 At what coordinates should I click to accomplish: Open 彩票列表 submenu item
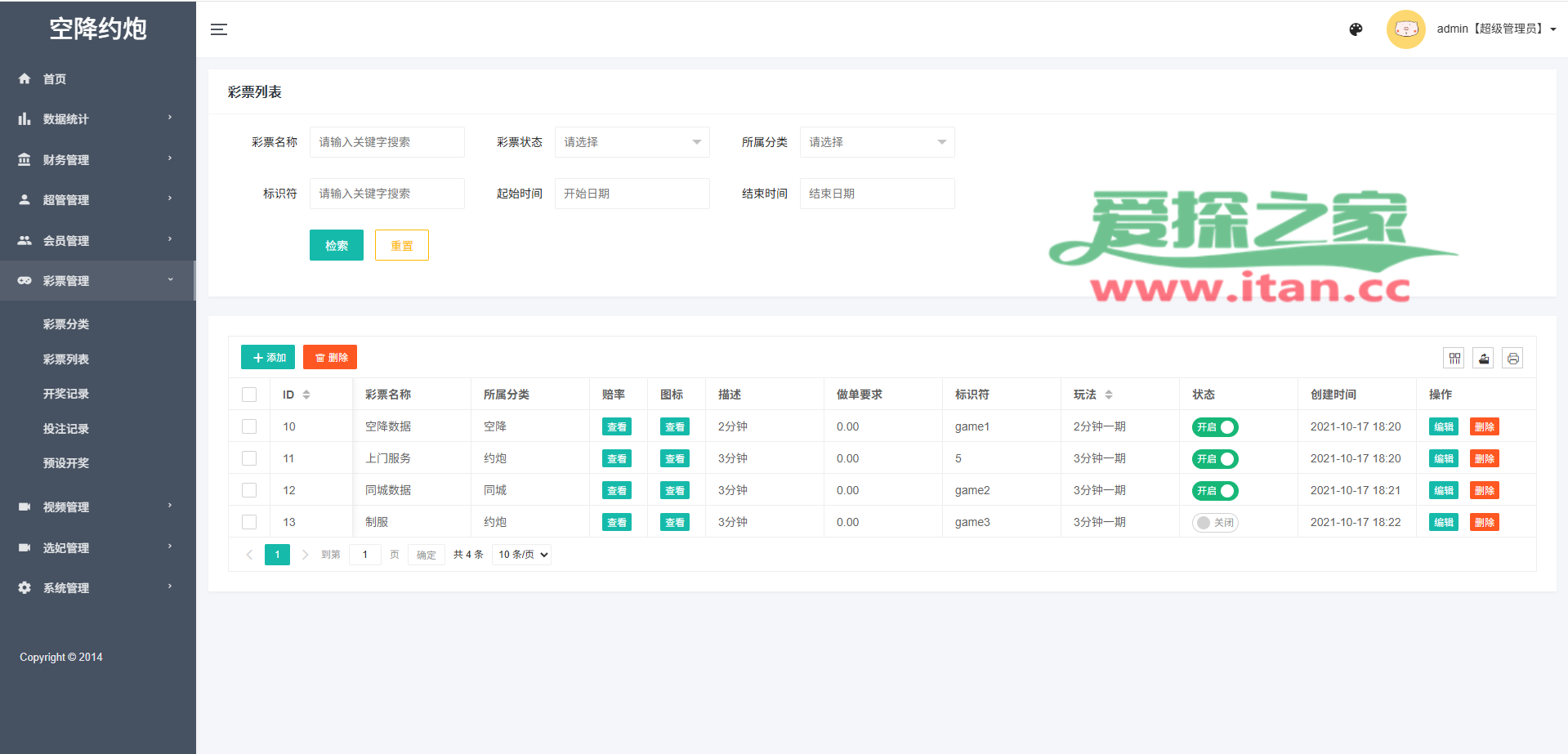tap(66, 359)
